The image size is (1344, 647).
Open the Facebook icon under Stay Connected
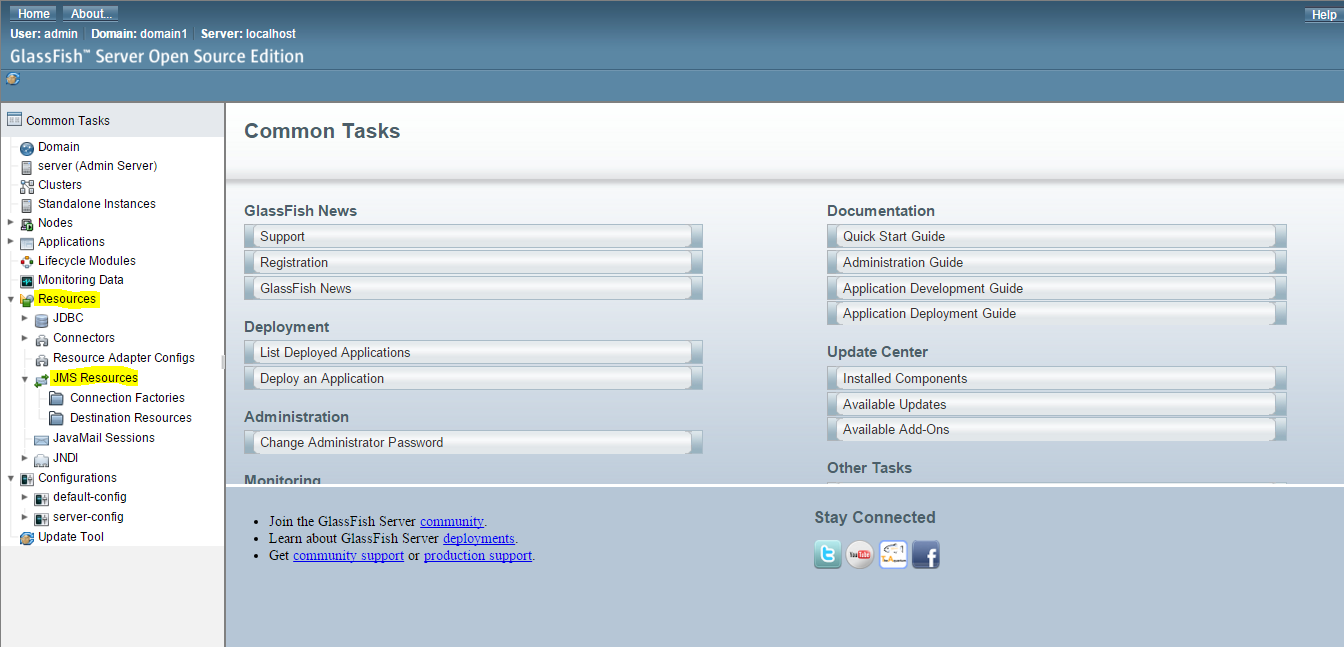[926, 554]
